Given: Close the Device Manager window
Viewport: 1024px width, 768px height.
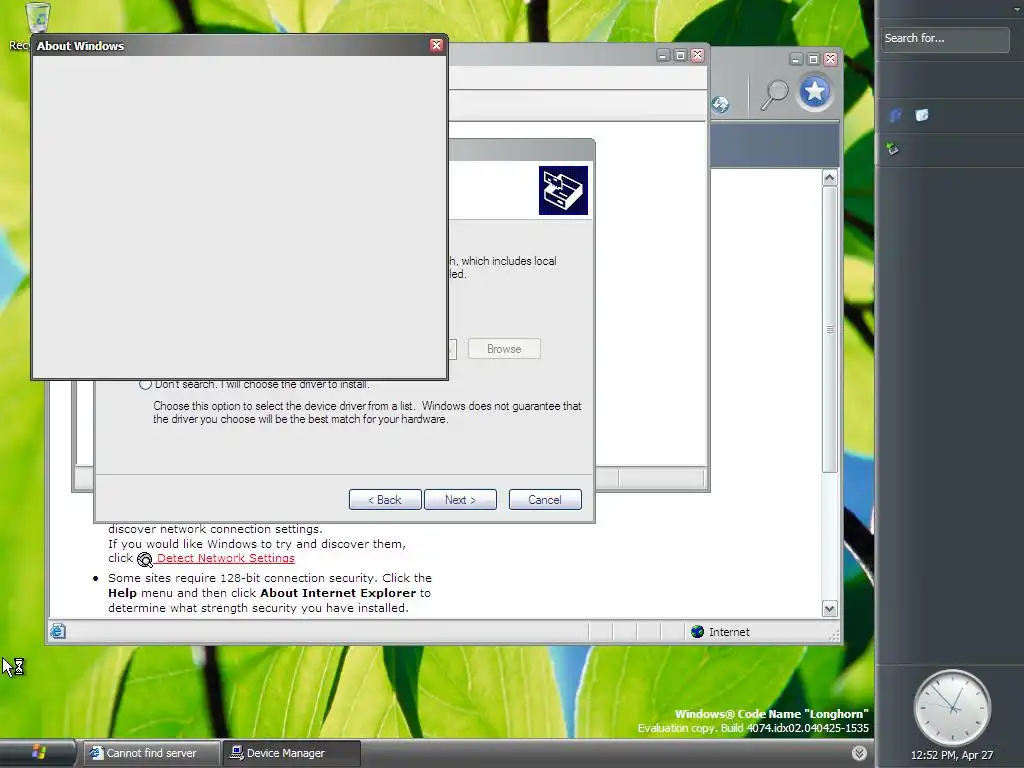Looking at the screenshot, I should click(x=697, y=56).
